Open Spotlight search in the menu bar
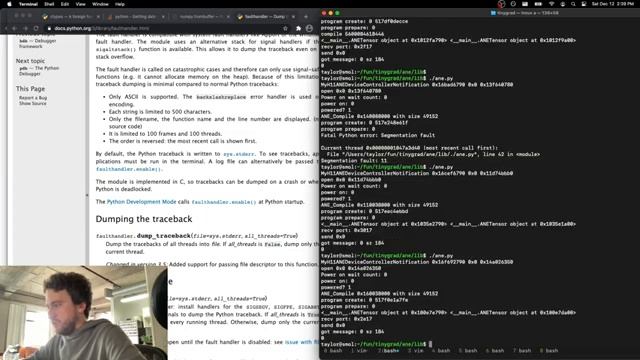640x360 pixels. pyautogui.click(x=573, y=4)
